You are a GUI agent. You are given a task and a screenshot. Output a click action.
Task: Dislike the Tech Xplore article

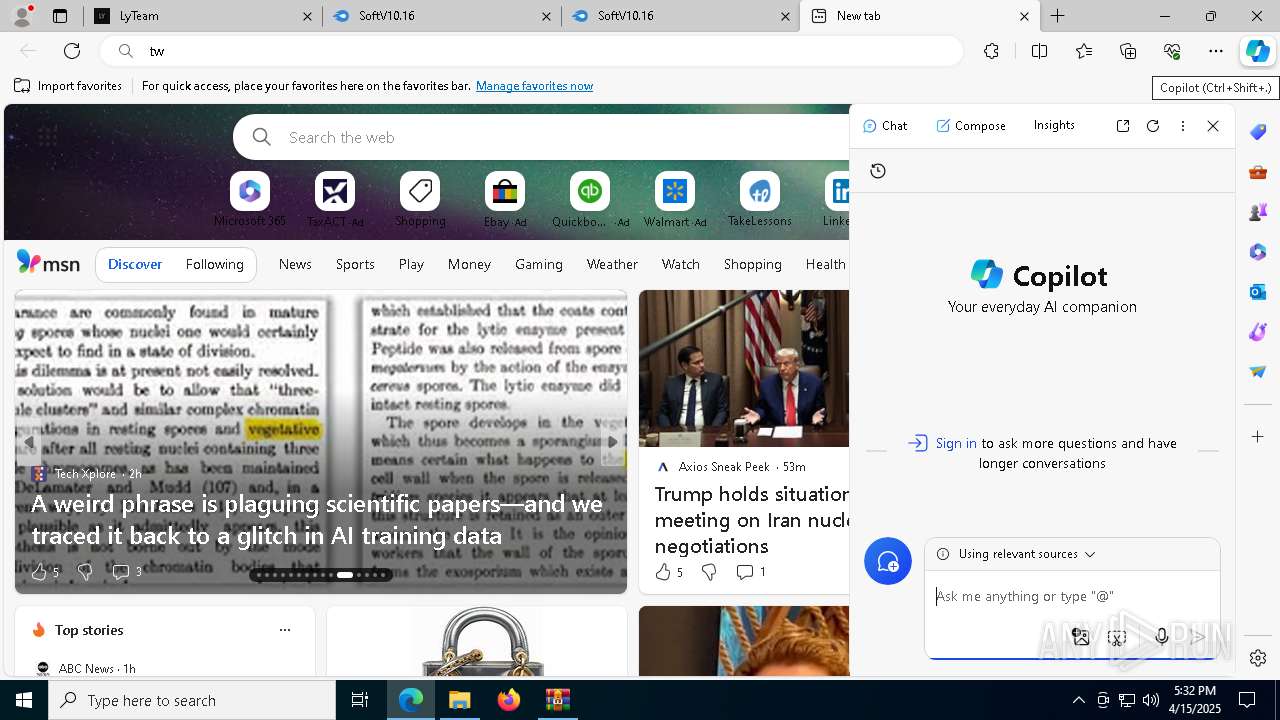click(85, 572)
